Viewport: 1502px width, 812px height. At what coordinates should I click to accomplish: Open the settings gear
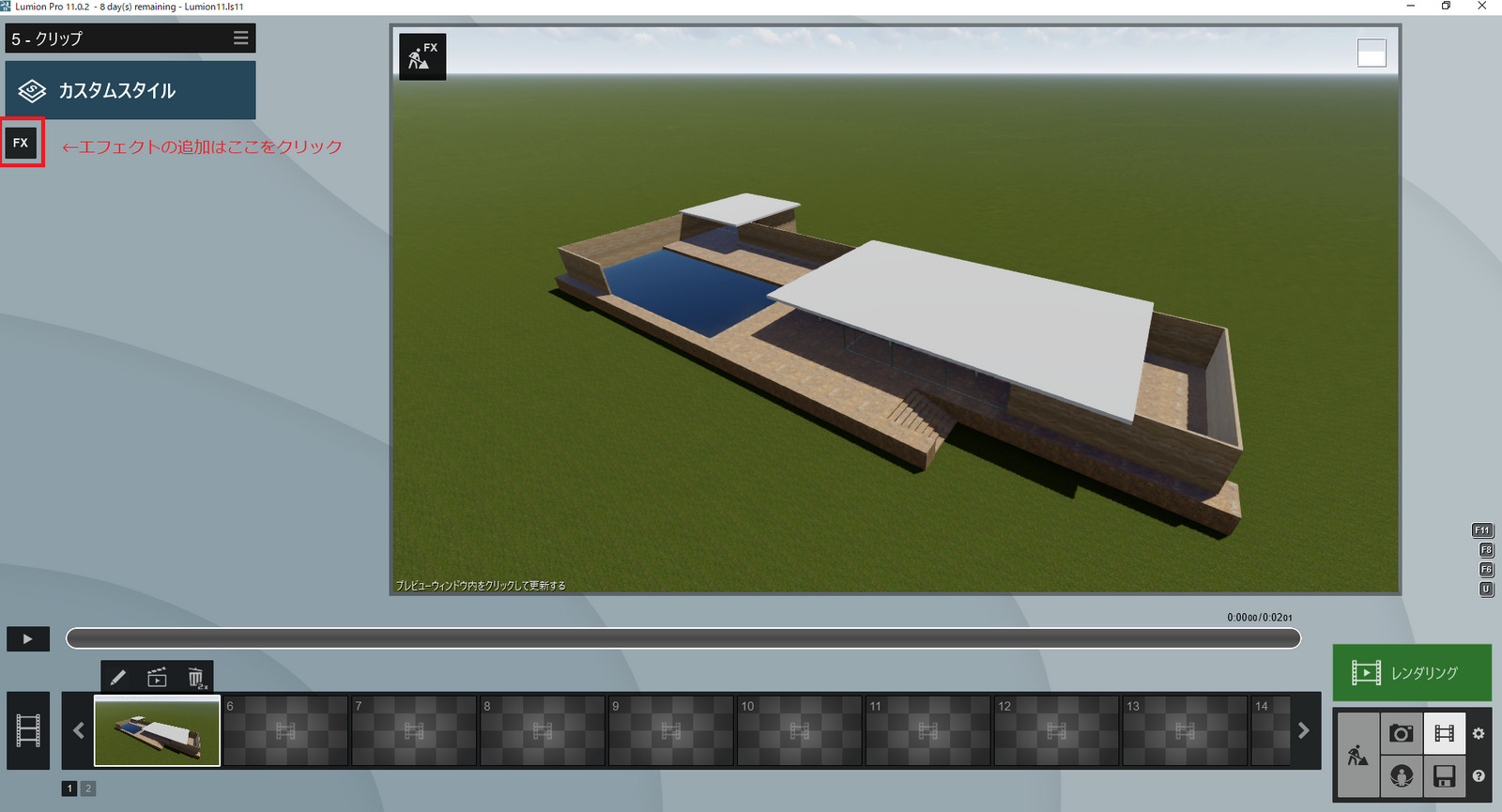[1479, 733]
